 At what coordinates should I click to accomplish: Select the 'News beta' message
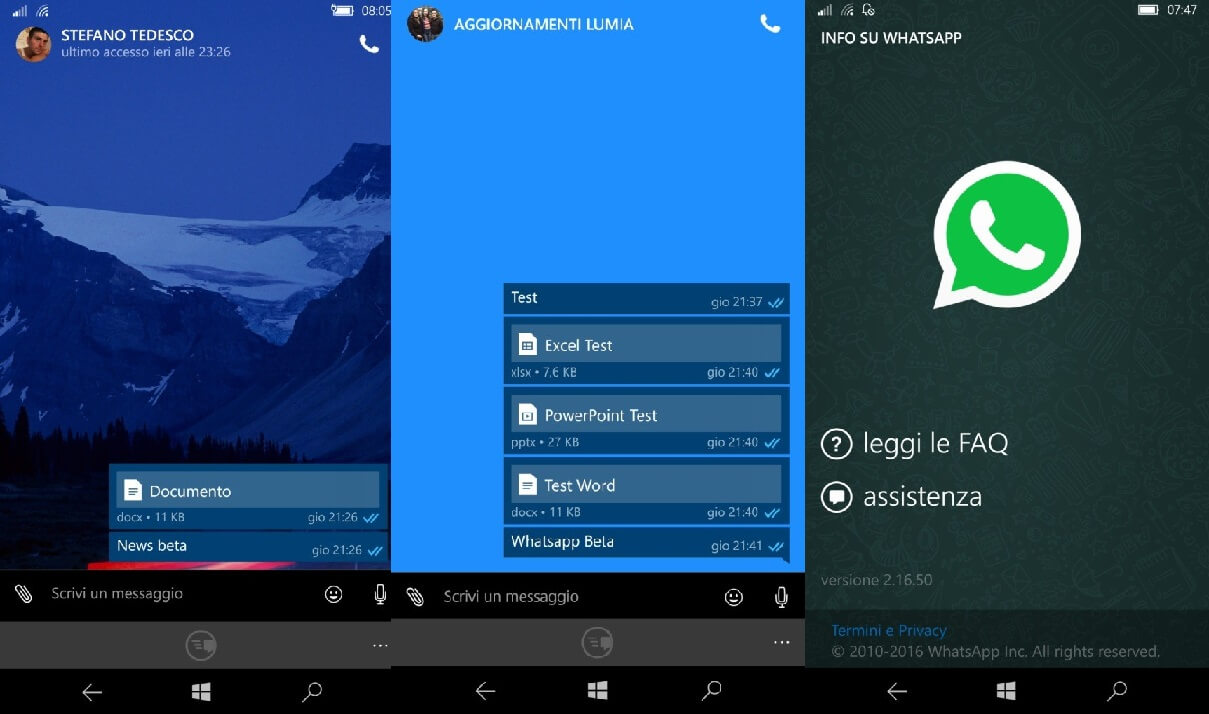(x=248, y=546)
